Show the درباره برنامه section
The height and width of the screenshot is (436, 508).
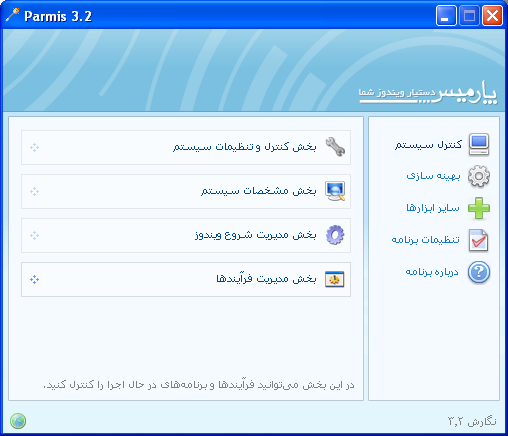(x=448, y=272)
